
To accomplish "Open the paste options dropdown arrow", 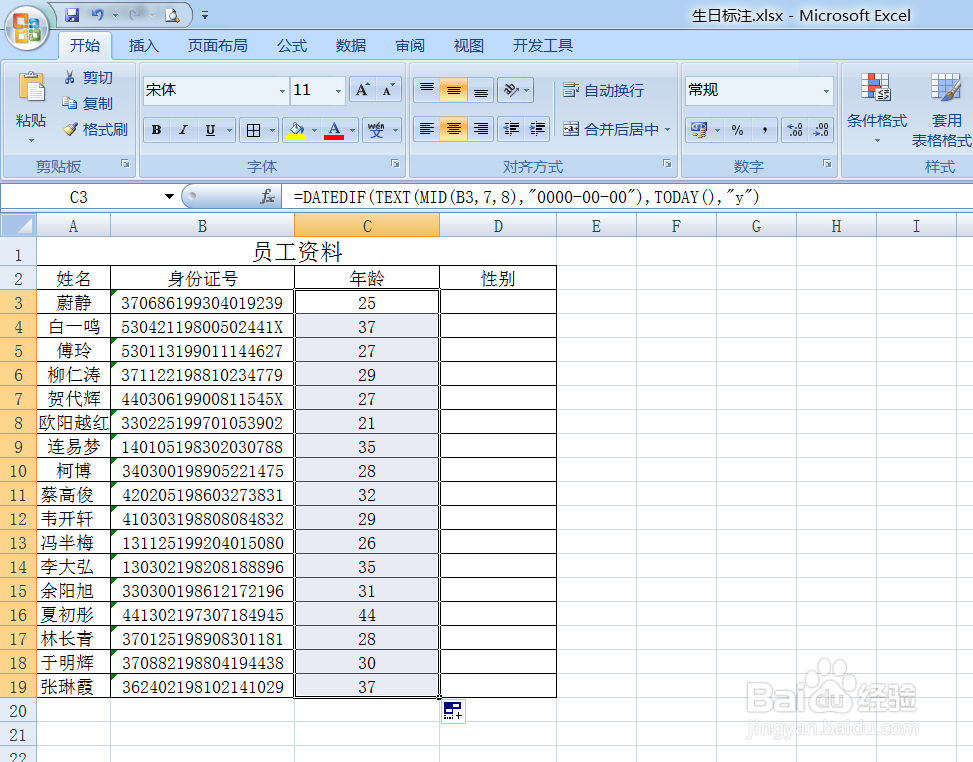I will tap(31, 140).
